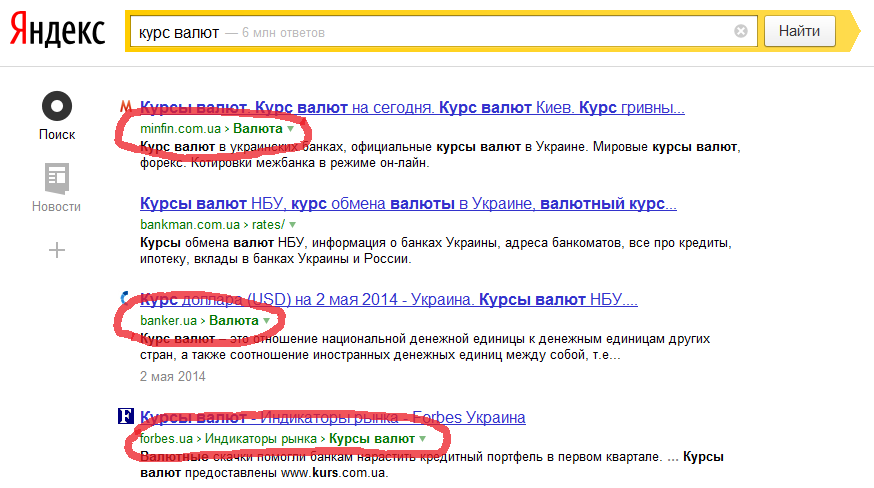
Task: Open the Новости sidebar icon
Action: (x=57, y=180)
